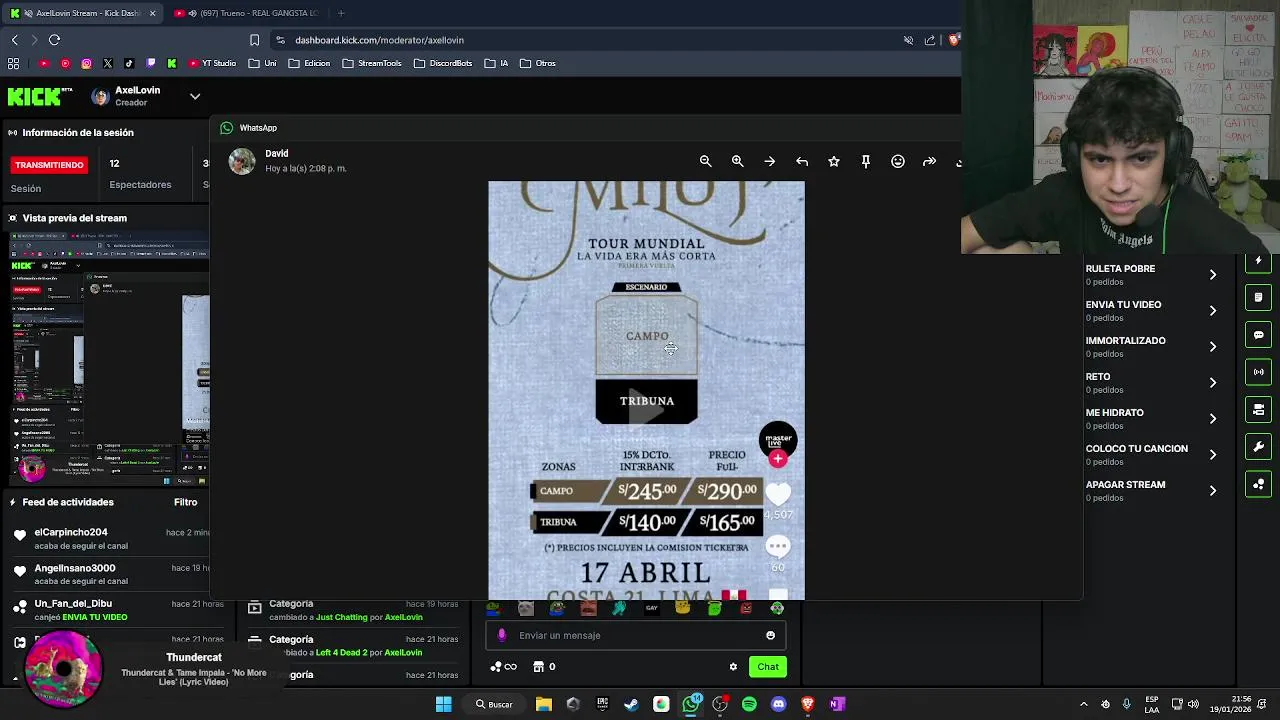Open Discord from the taskbar
The height and width of the screenshot is (720, 1280).
point(779,704)
